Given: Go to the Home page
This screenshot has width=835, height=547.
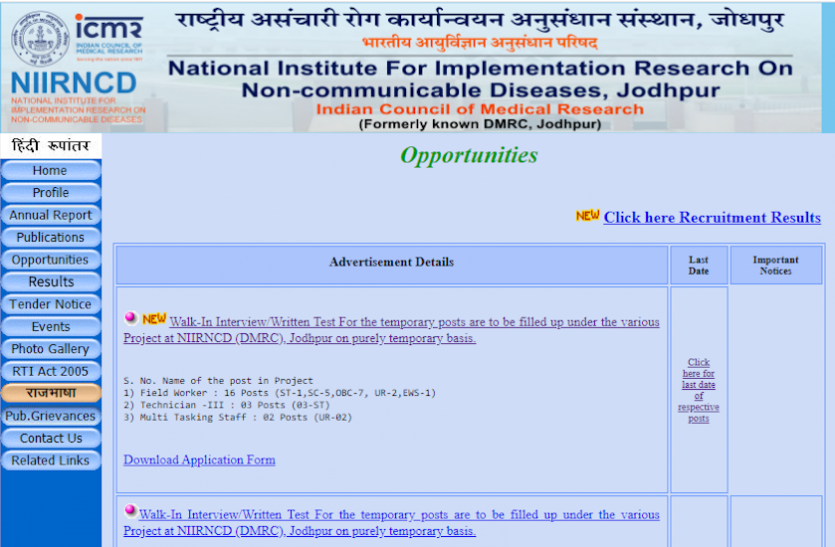Looking at the screenshot, I should [51, 170].
